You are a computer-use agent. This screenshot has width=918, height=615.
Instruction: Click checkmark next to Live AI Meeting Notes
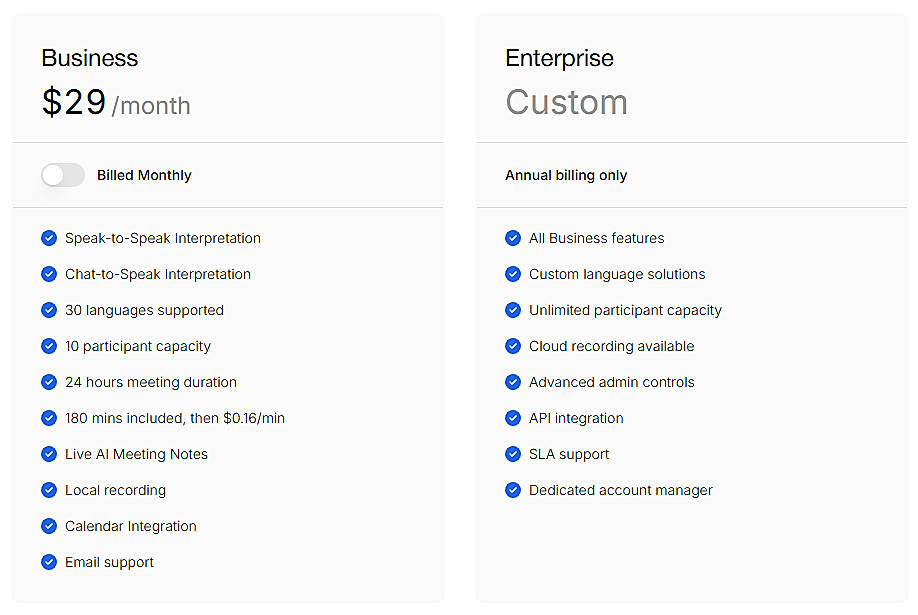49,454
